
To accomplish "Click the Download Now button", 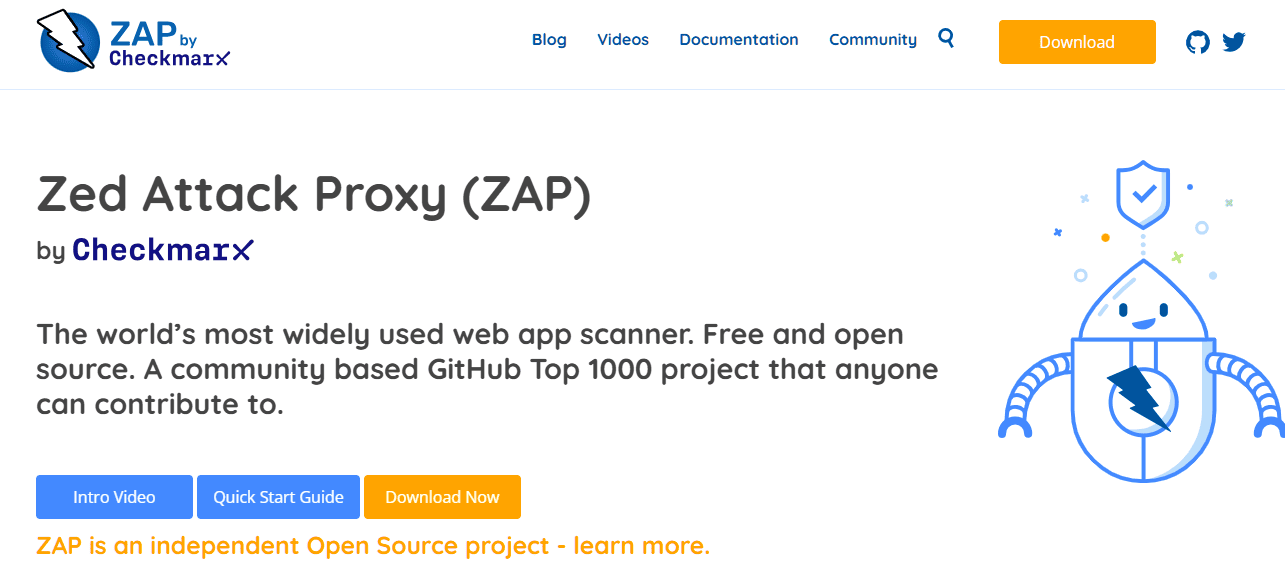I will (442, 497).
